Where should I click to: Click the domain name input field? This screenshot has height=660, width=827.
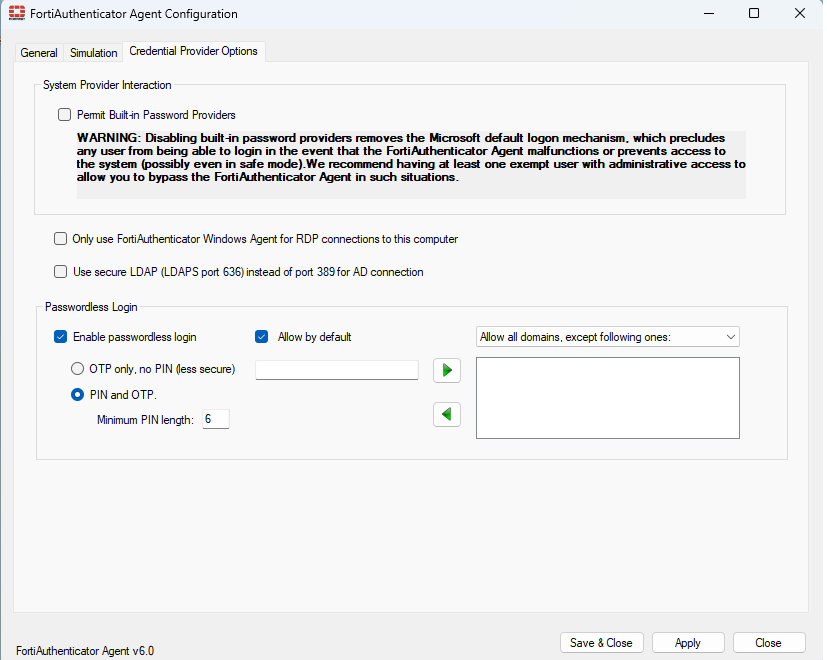coord(336,370)
